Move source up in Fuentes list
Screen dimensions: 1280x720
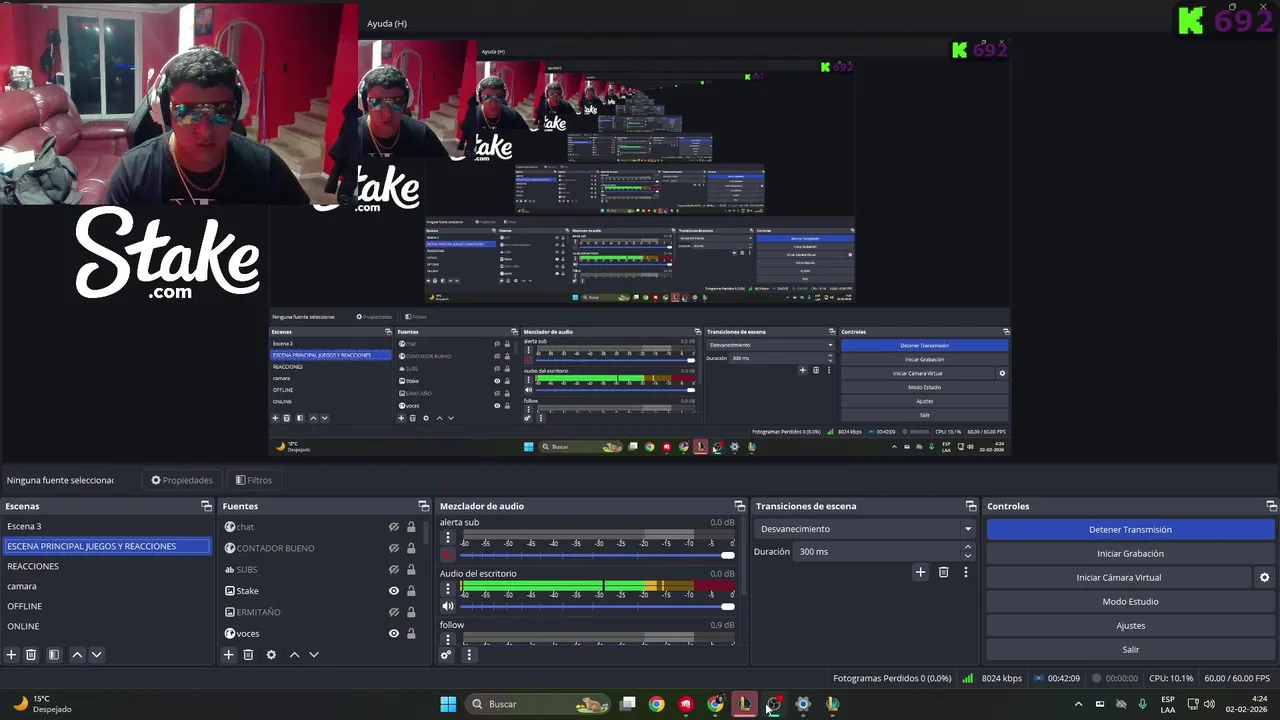[x=294, y=655]
